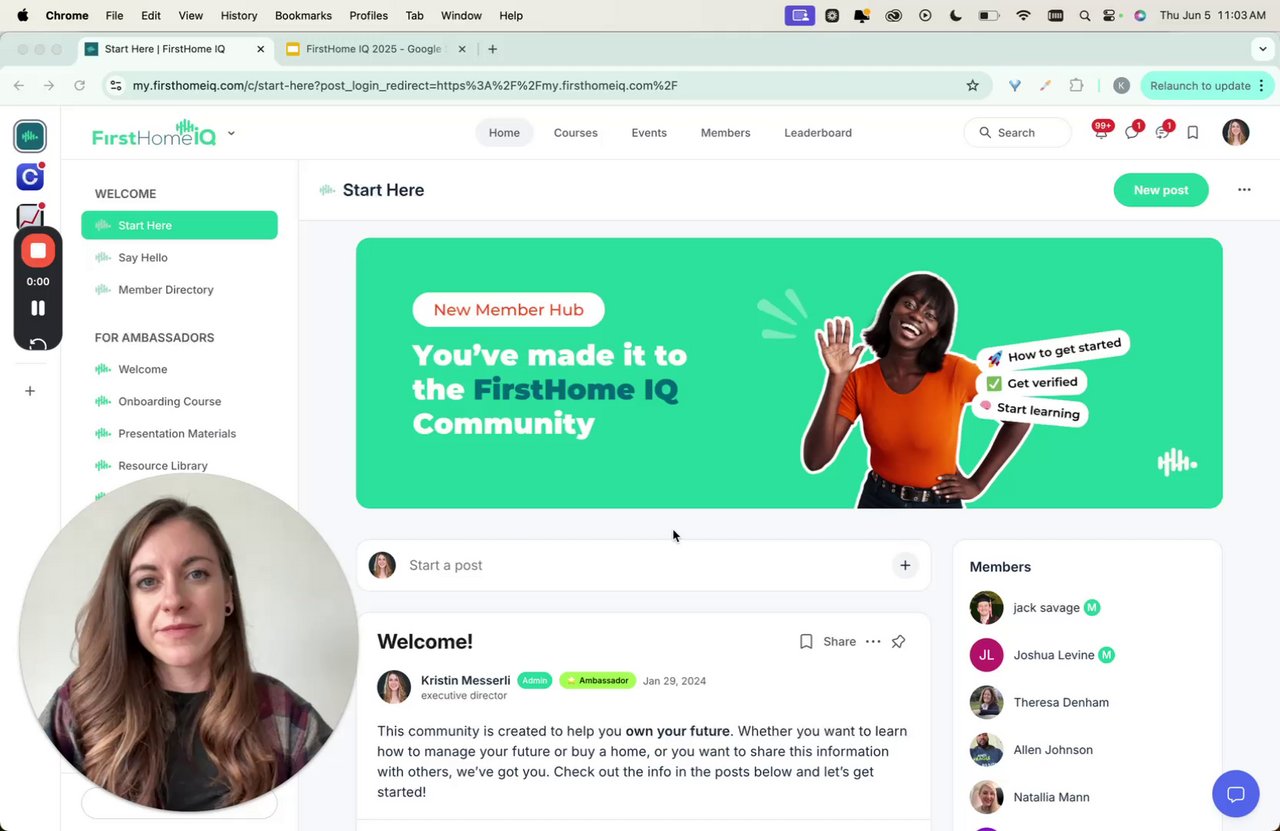Go to the Courses tab
The width and height of the screenshot is (1280, 831).
coord(575,132)
